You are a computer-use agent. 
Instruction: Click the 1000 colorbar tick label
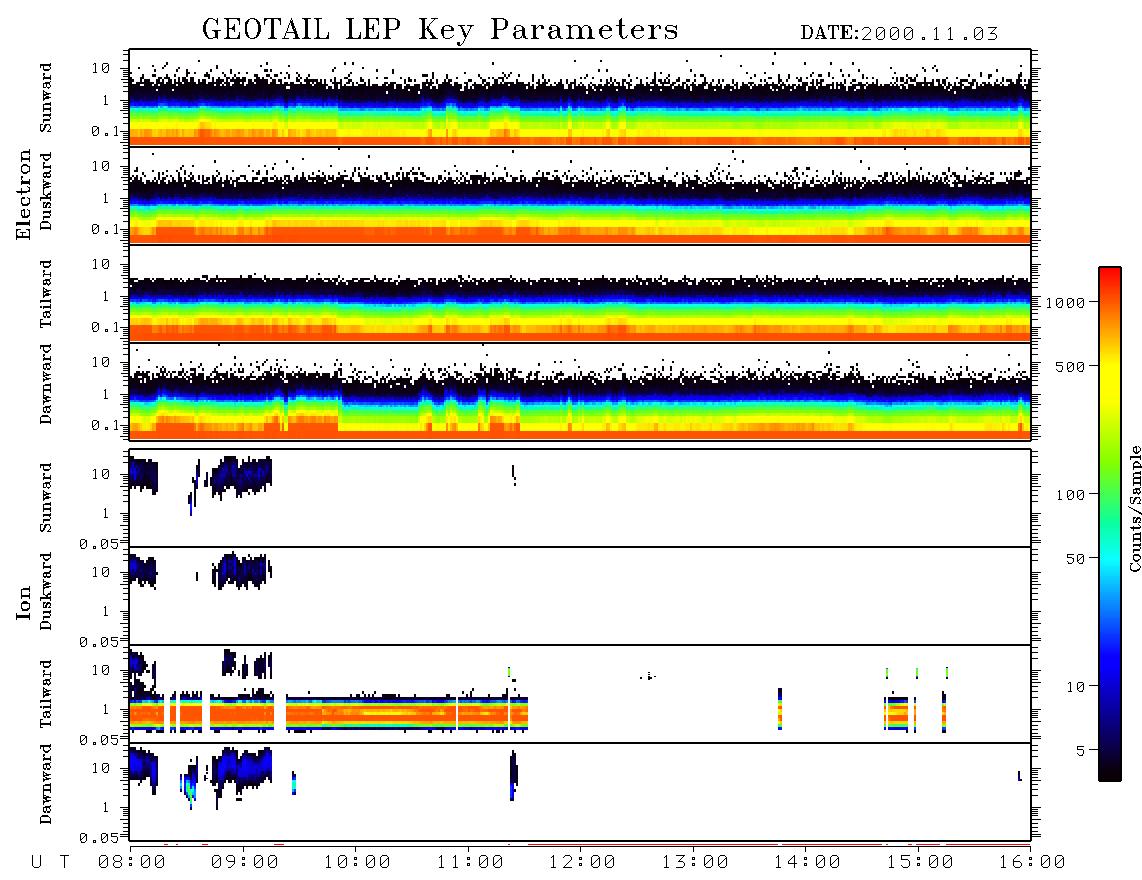click(x=1066, y=302)
